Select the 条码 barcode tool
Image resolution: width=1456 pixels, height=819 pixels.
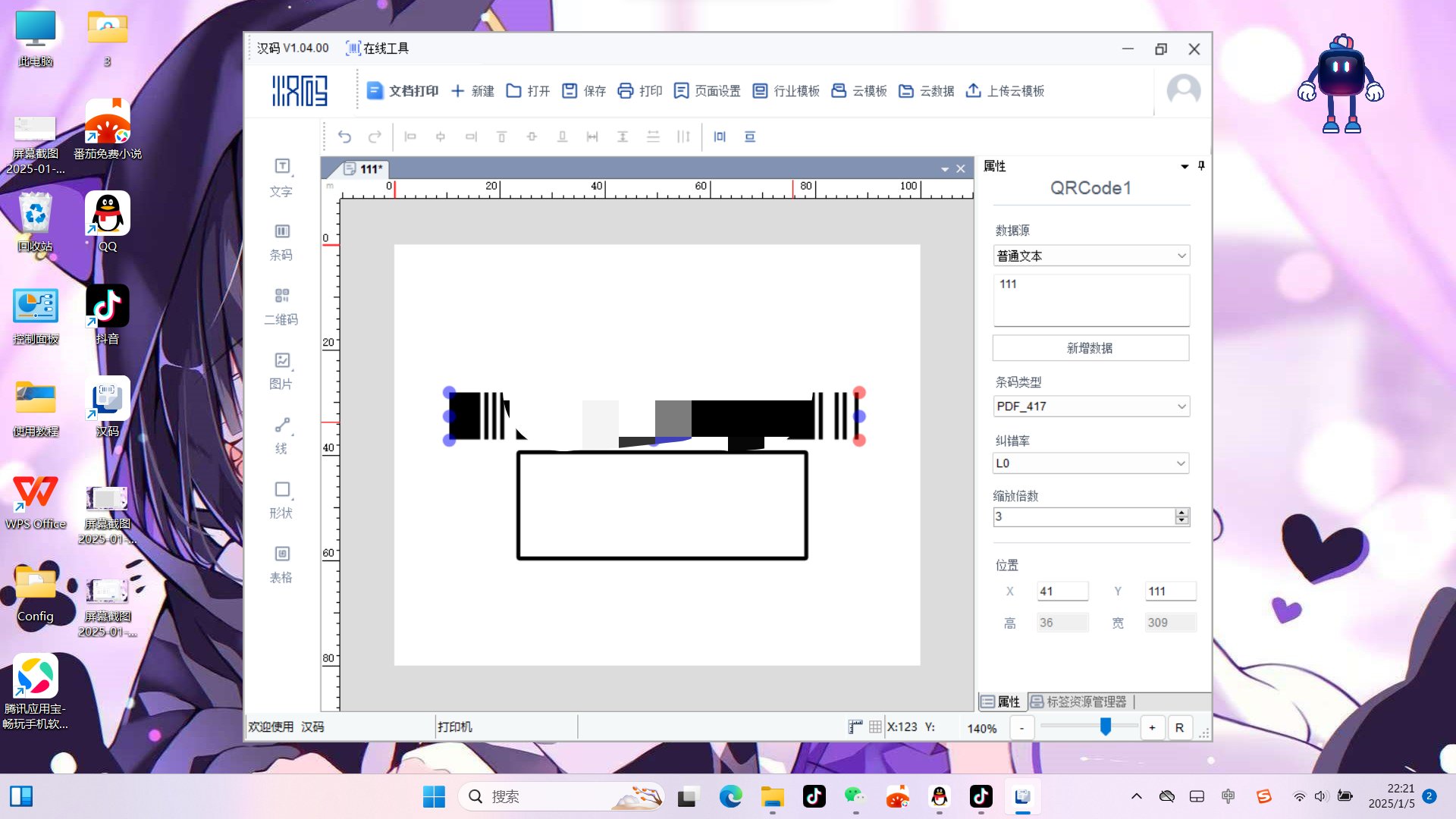tap(281, 242)
